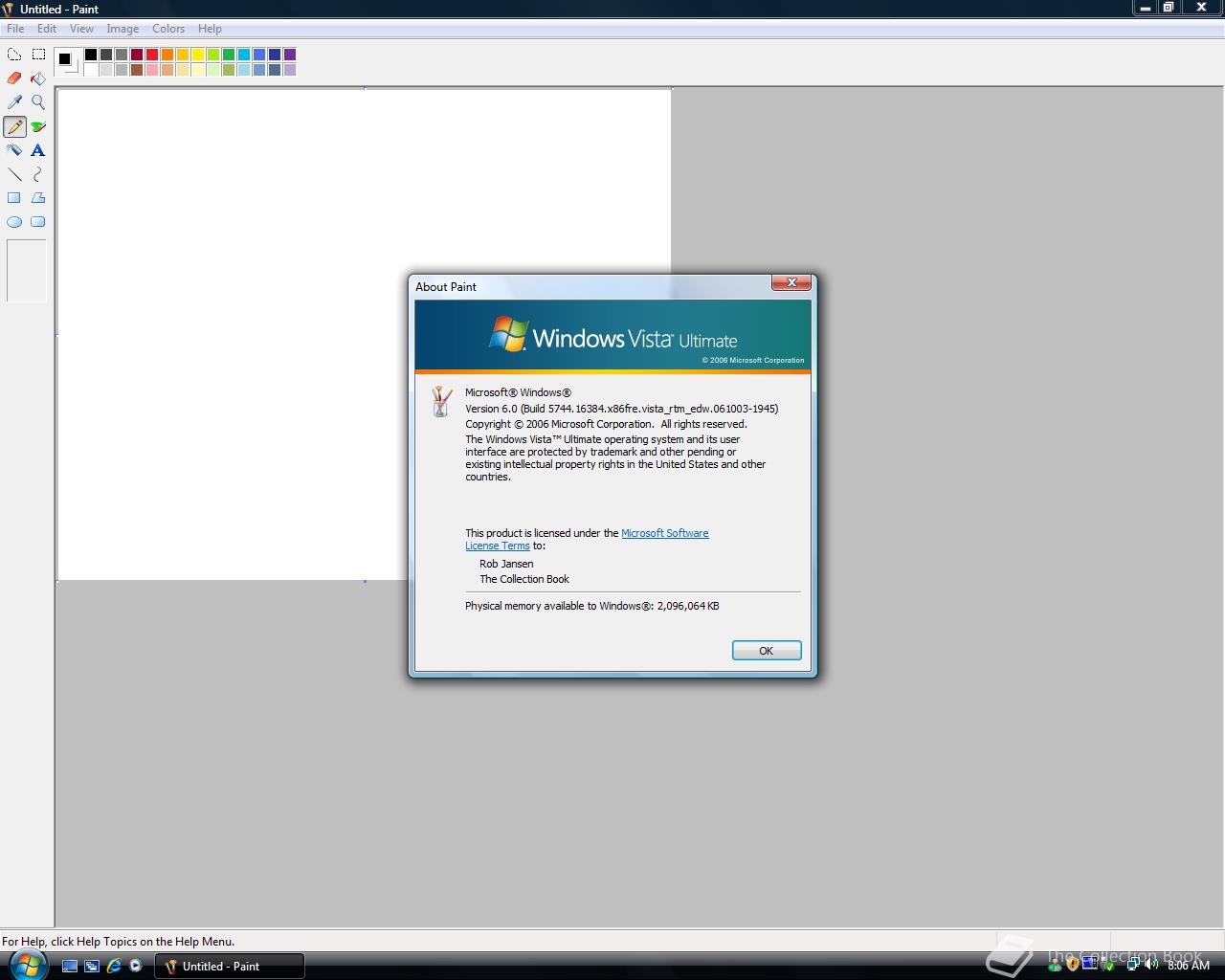This screenshot has height=980, width=1225.
Task: Open the Colors menu
Action: click(168, 29)
